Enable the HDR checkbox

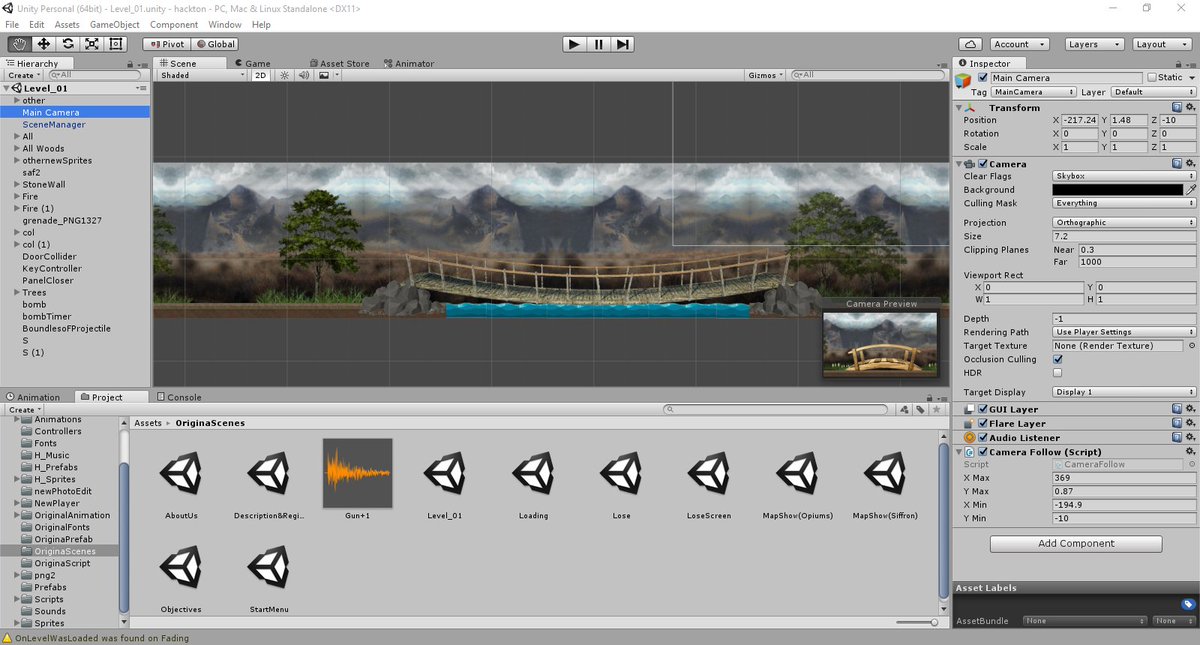tap(1058, 373)
